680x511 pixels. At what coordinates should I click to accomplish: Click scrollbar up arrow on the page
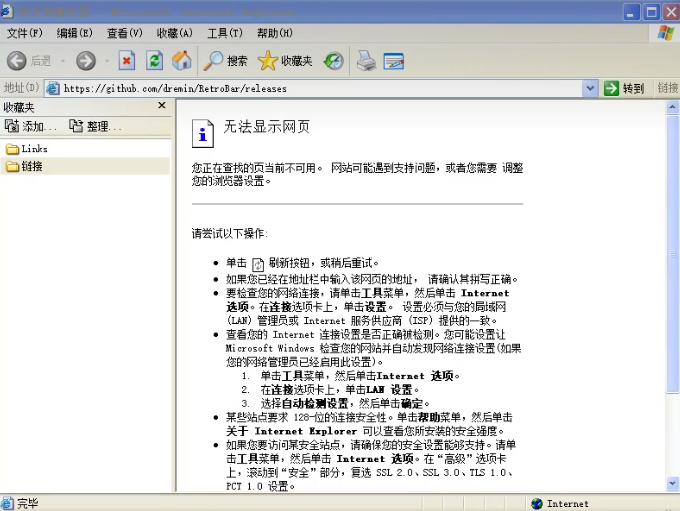click(673, 107)
